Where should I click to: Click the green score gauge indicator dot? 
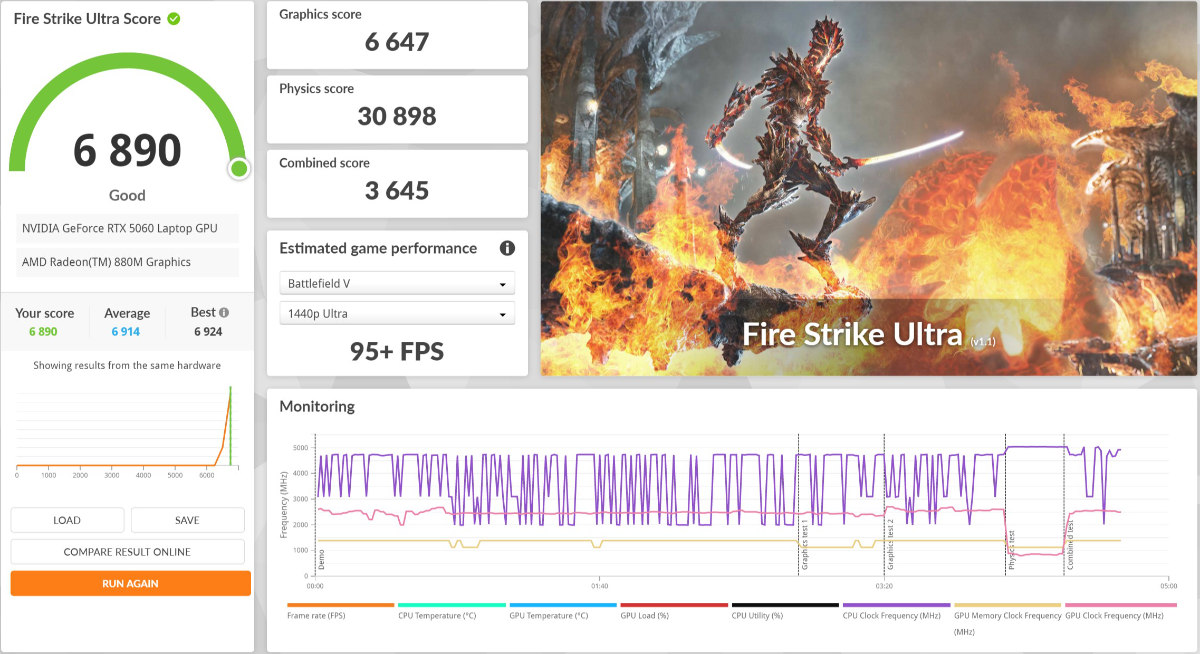point(239,168)
